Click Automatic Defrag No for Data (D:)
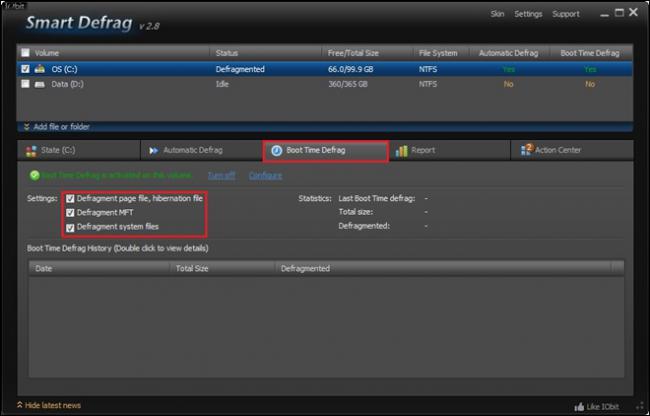This screenshot has height=416, width=650. [508, 84]
